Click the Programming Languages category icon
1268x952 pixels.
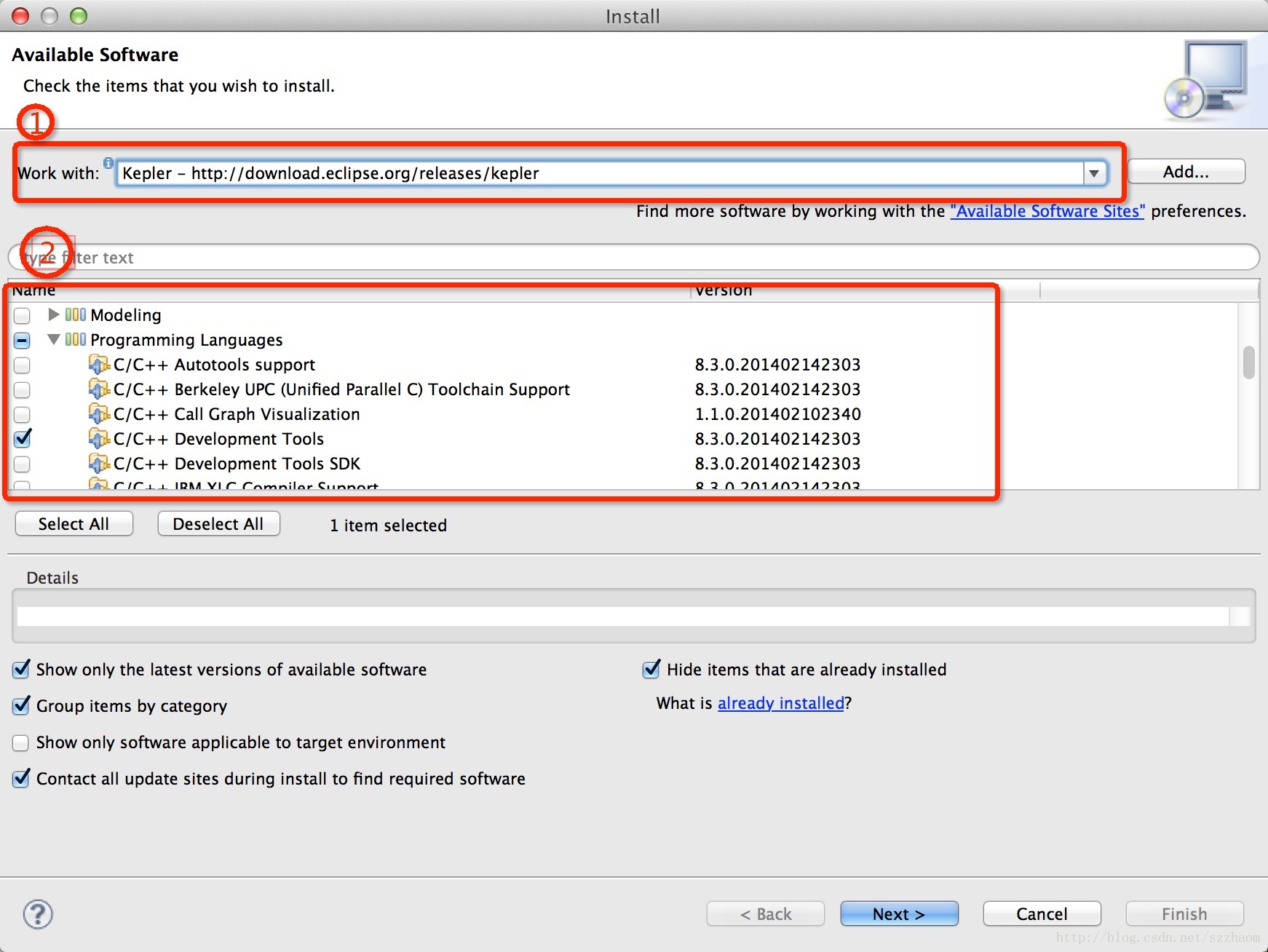[x=76, y=339]
